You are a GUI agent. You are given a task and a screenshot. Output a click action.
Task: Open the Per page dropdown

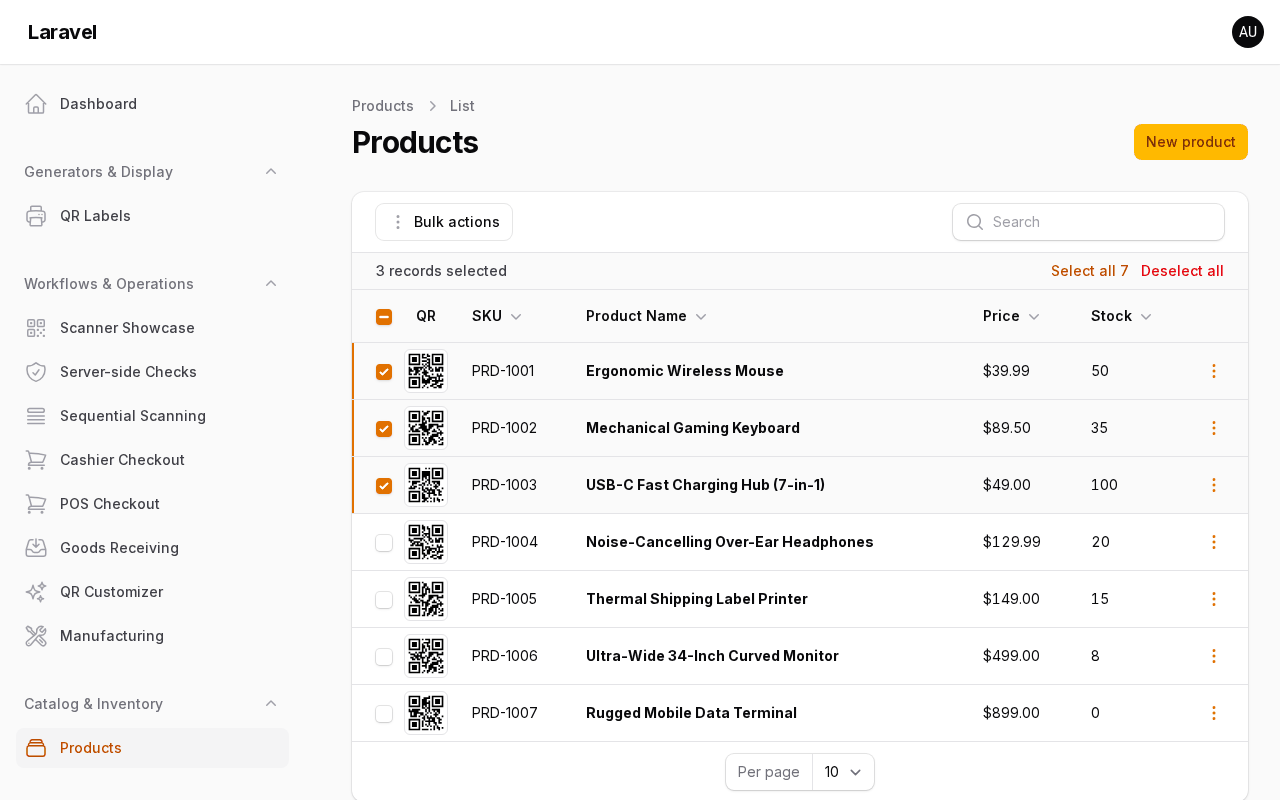coord(843,772)
